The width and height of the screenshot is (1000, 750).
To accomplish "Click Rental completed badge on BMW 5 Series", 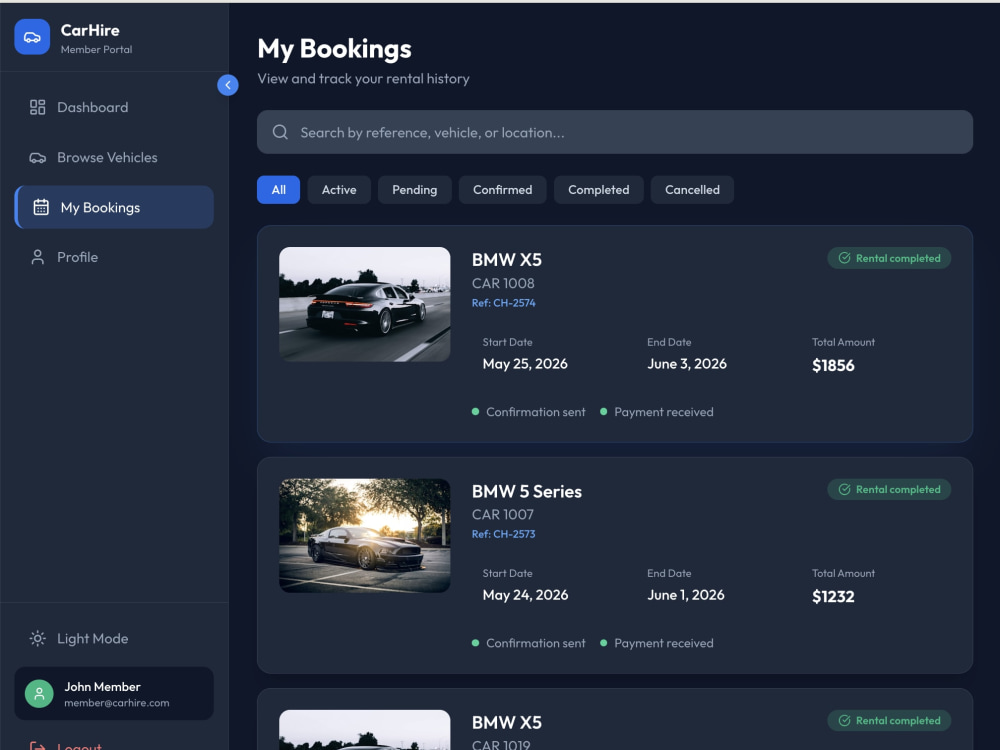I will [x=889, y=490].
